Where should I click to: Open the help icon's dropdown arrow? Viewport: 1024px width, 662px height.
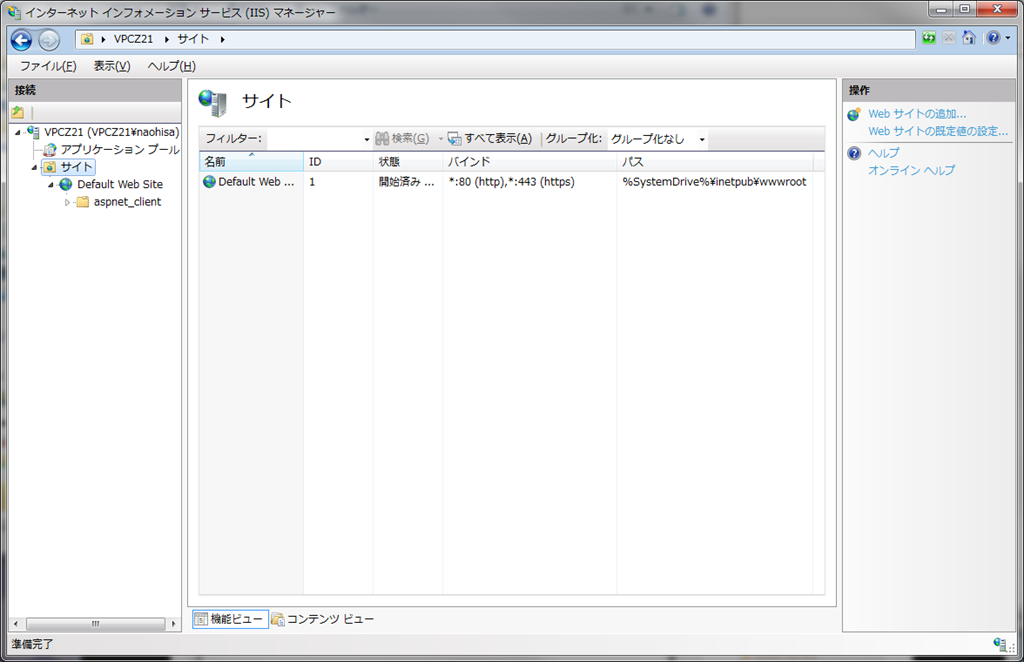click(1008, 39)
